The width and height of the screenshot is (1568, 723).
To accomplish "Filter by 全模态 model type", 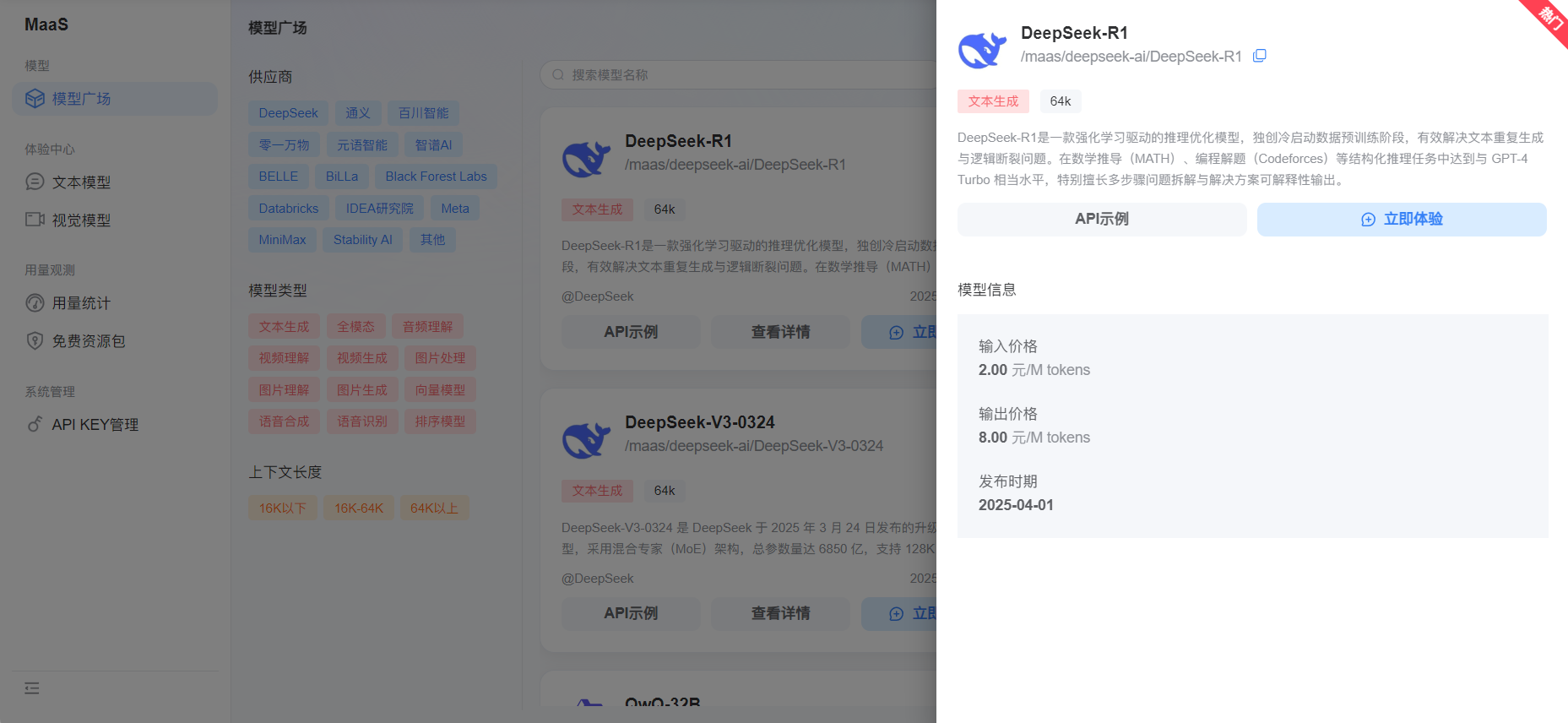I will coord(355,327).
